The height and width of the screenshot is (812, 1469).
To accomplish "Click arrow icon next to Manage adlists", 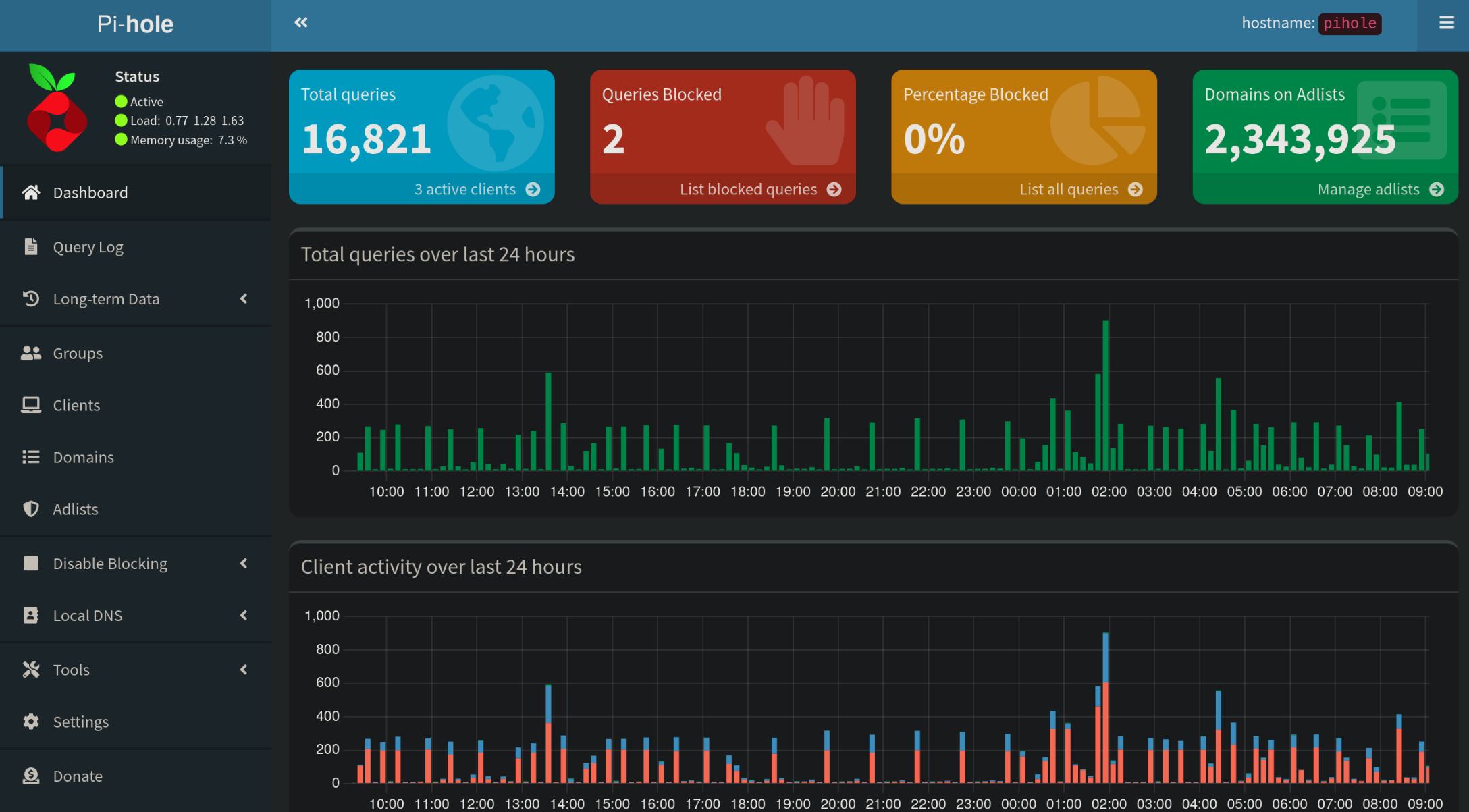I will (1437, 189).
